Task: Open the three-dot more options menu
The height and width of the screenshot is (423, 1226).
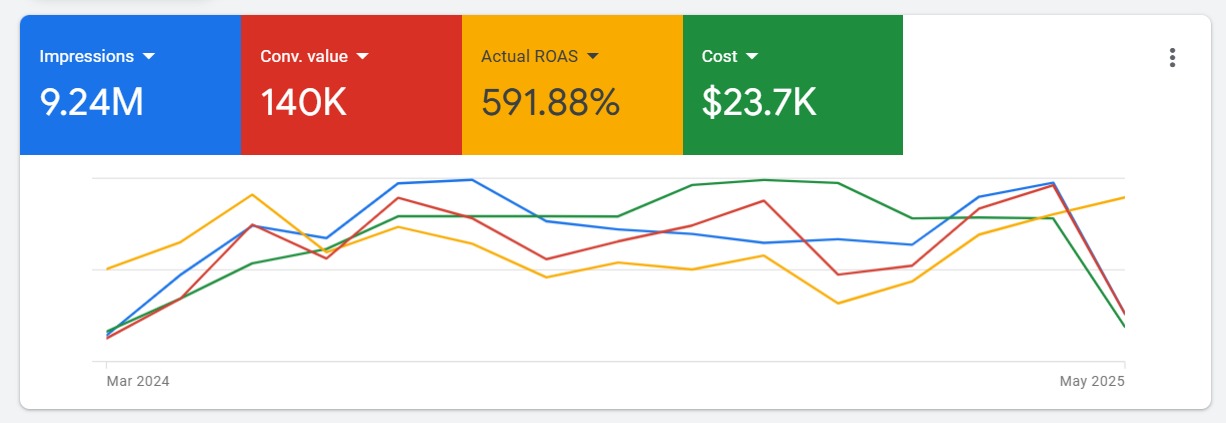Action: pyautogui.click(x=1173, y=58)
